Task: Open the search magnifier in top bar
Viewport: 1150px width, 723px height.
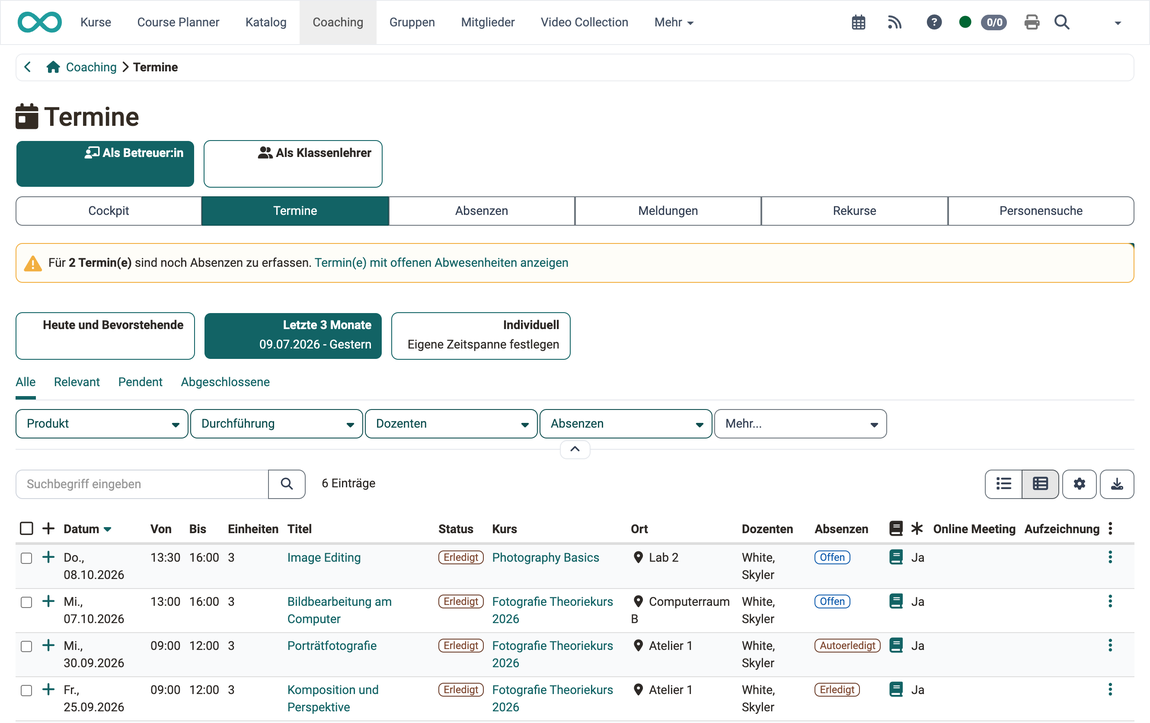Action: point(1062,23)
